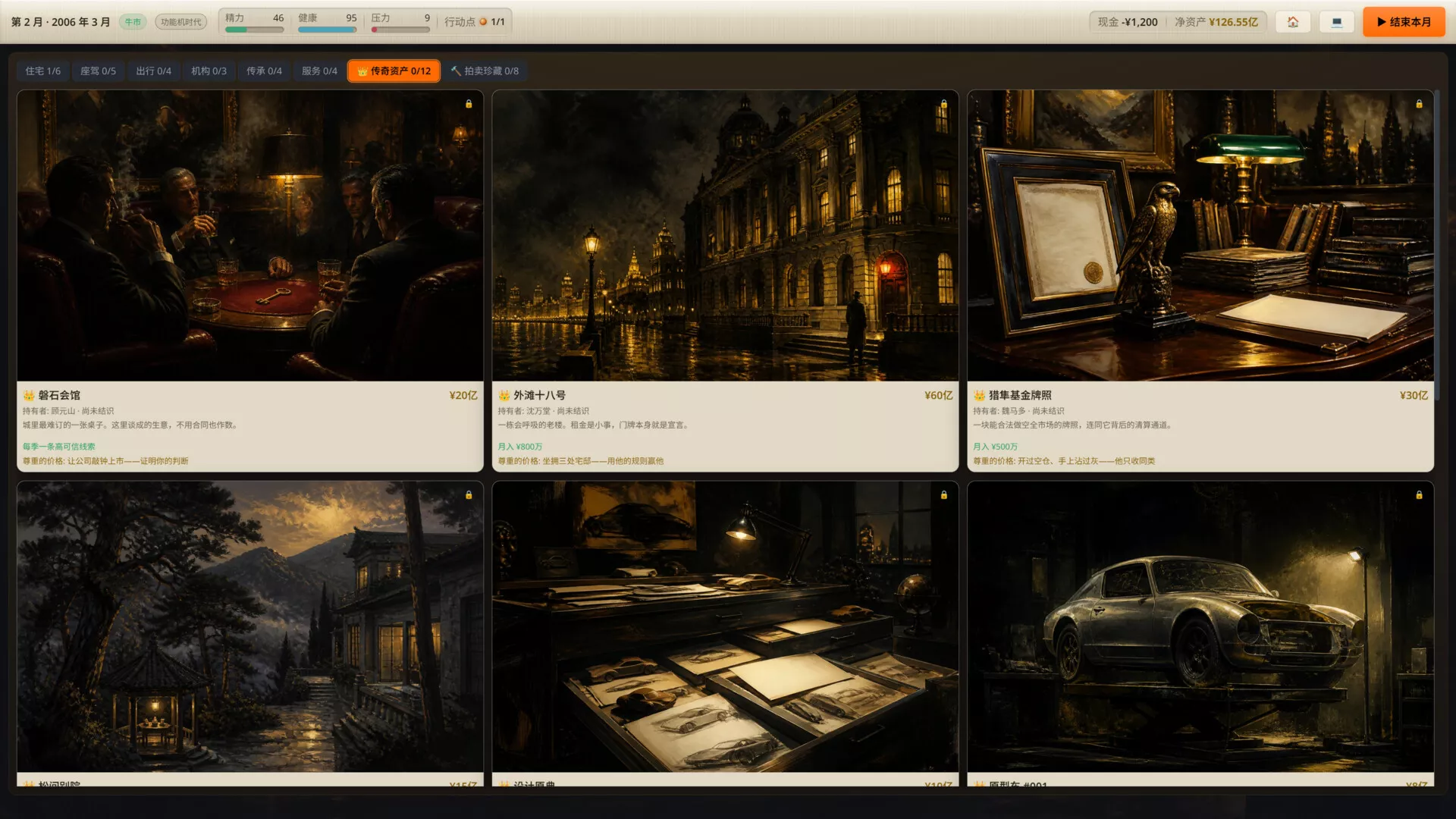Open the mountain villa pavilion artwork

pos(250,626)
